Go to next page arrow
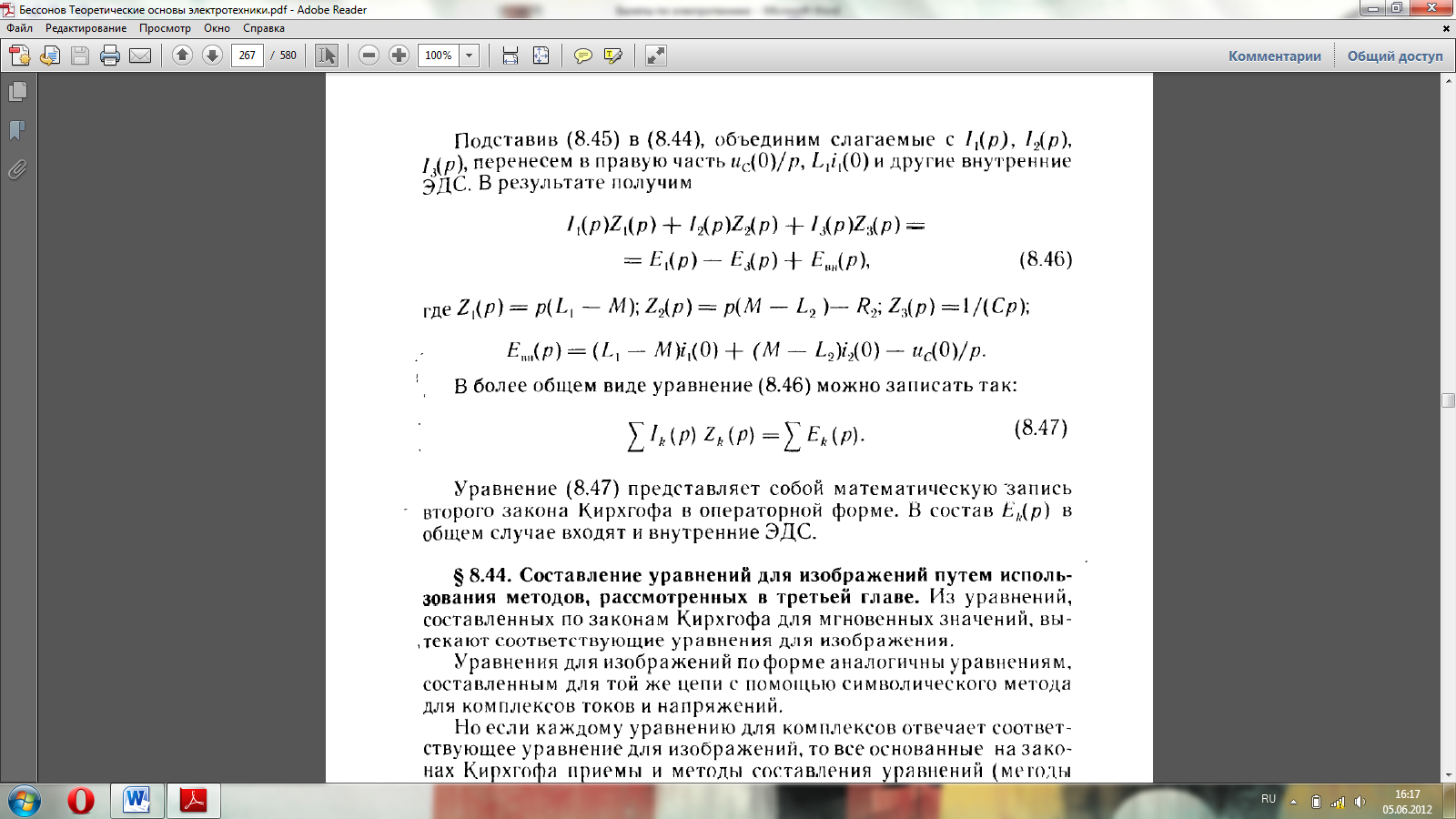Image resolution: width=1456 pixels, height=819 pixels. click(x=212, y=56)
